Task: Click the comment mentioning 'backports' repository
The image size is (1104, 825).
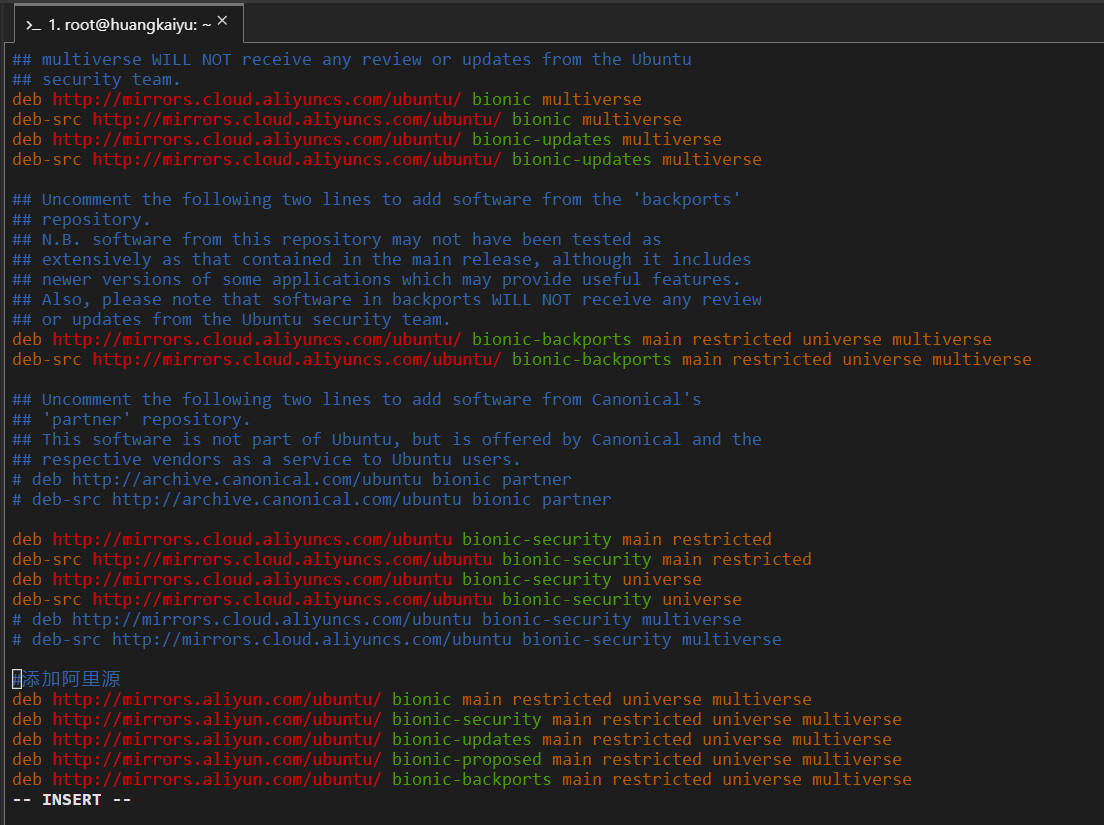Action: [x=377, y=199]
